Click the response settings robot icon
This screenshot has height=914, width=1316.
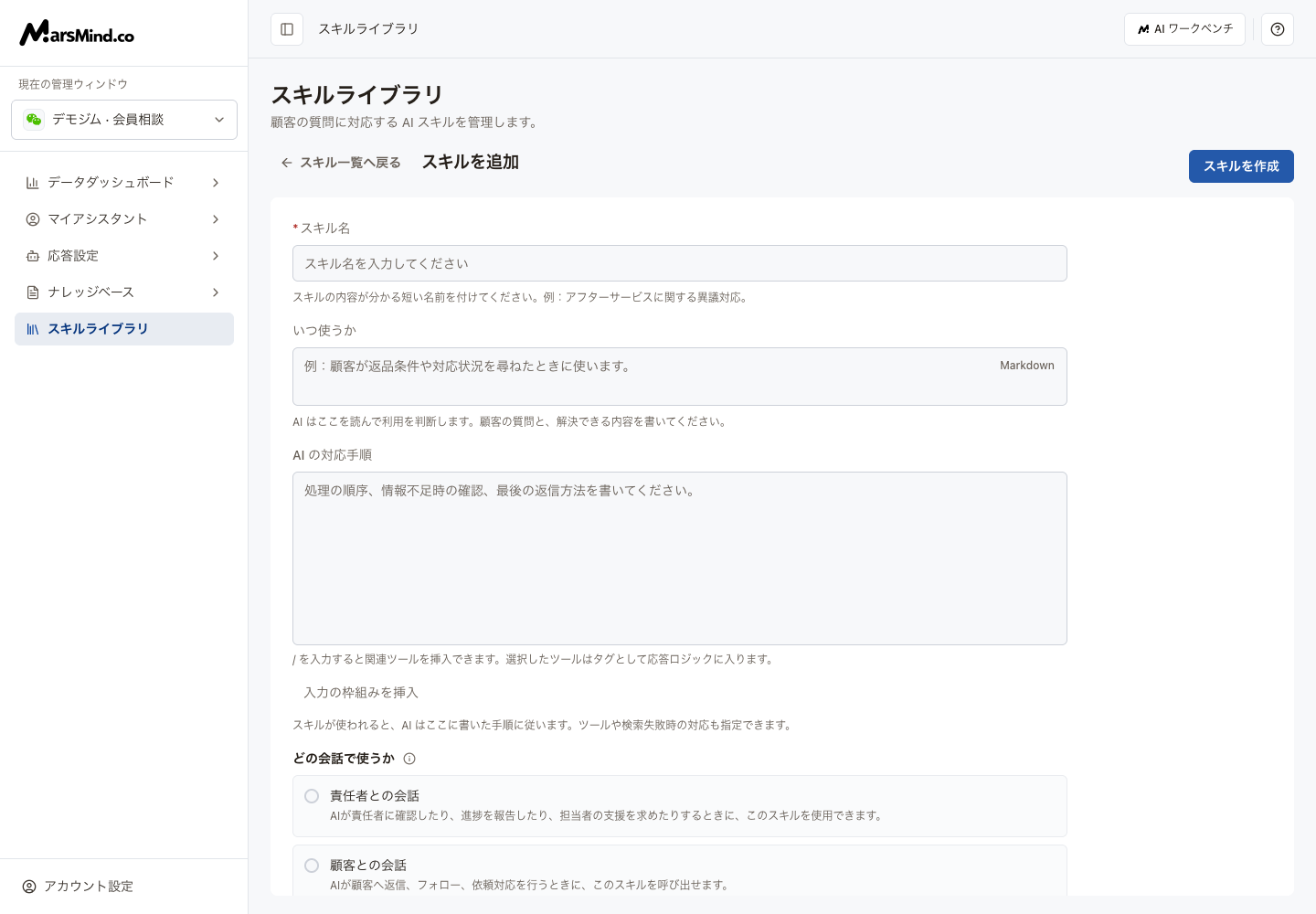tap(33, 256)
